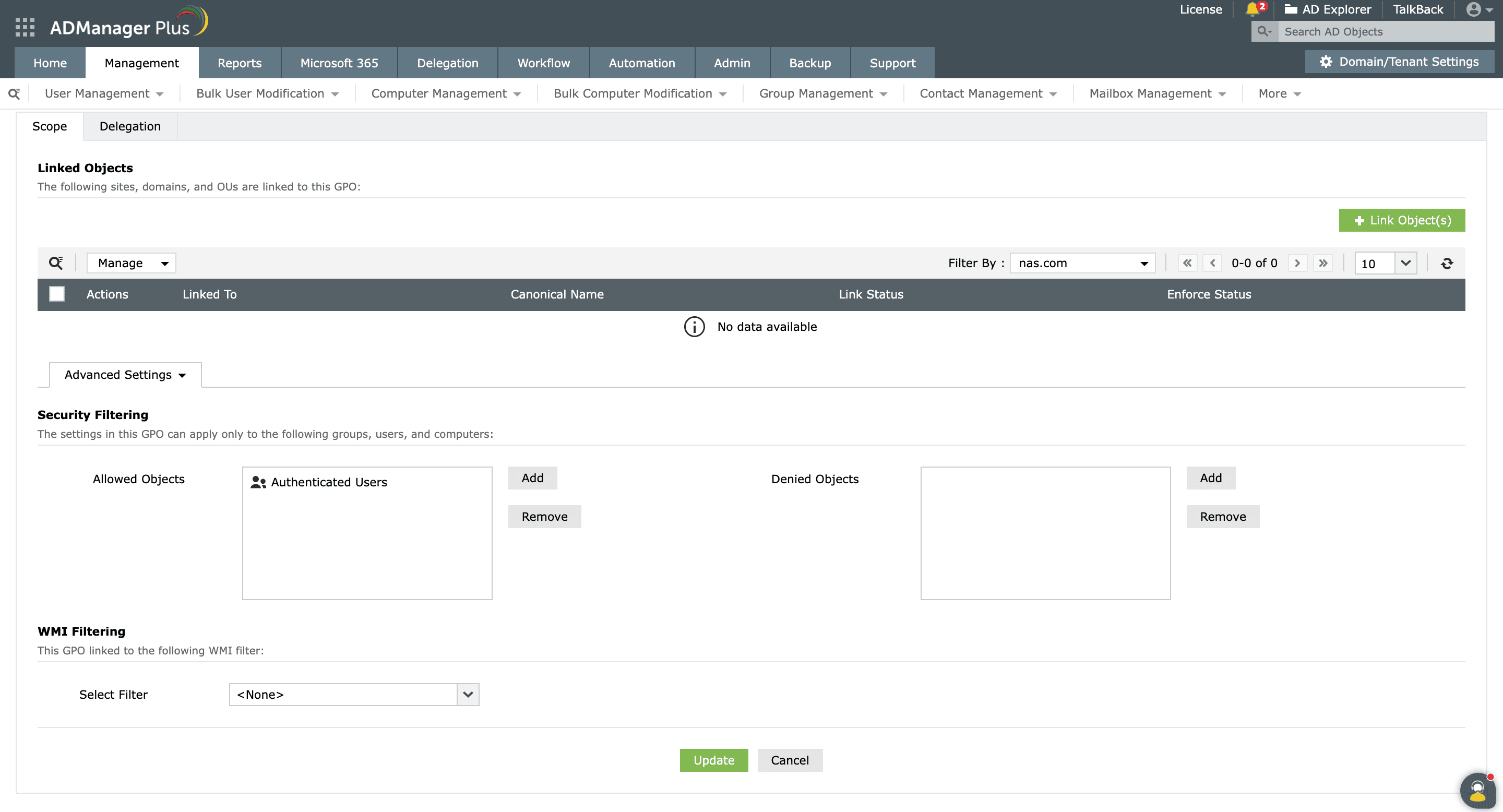
Task: Toggle the select-all checkbox in table header
Action: click(56, 294)
